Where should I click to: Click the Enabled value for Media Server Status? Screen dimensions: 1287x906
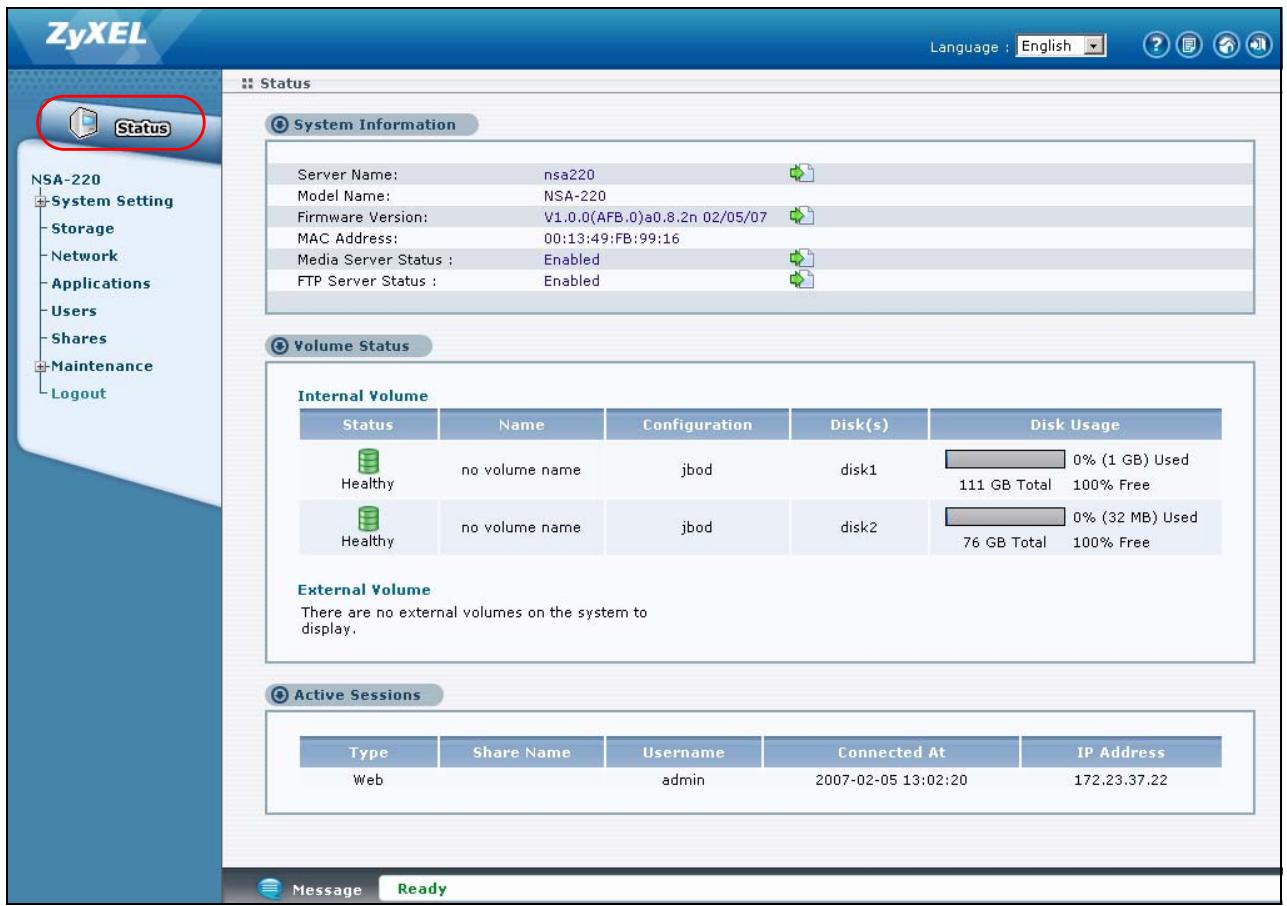571,259
